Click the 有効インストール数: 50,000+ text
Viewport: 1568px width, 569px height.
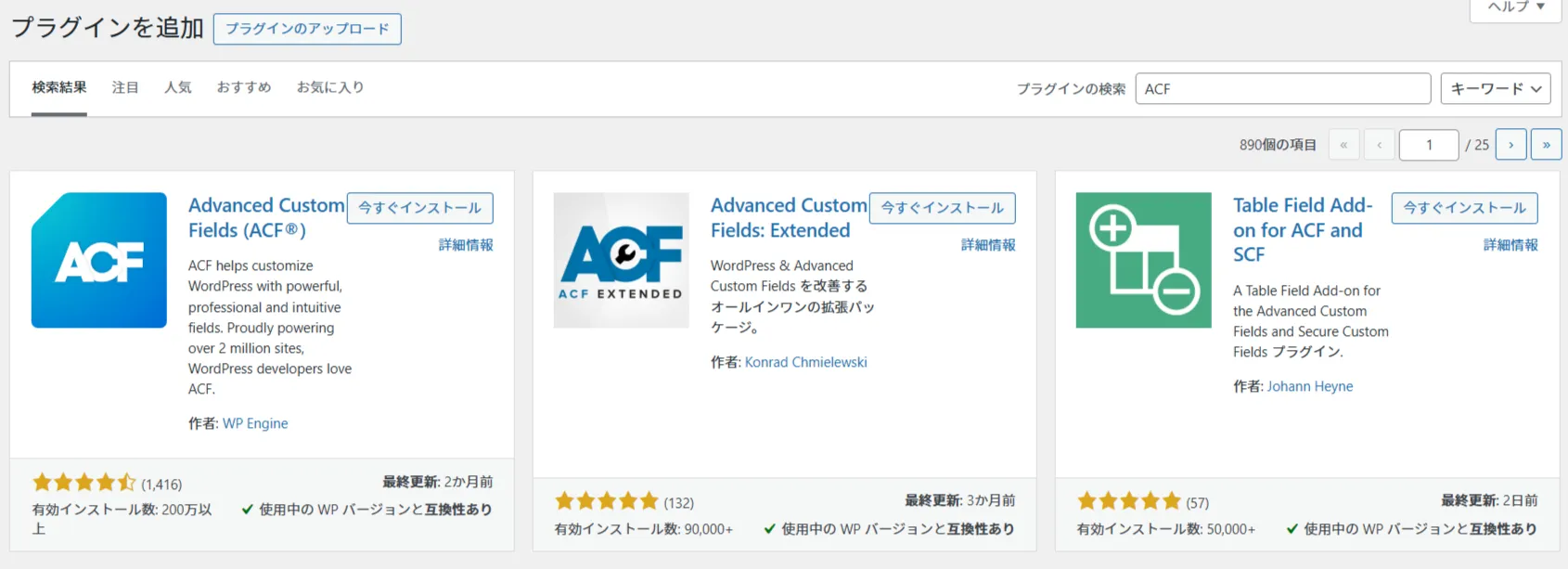coord(1166,529)
